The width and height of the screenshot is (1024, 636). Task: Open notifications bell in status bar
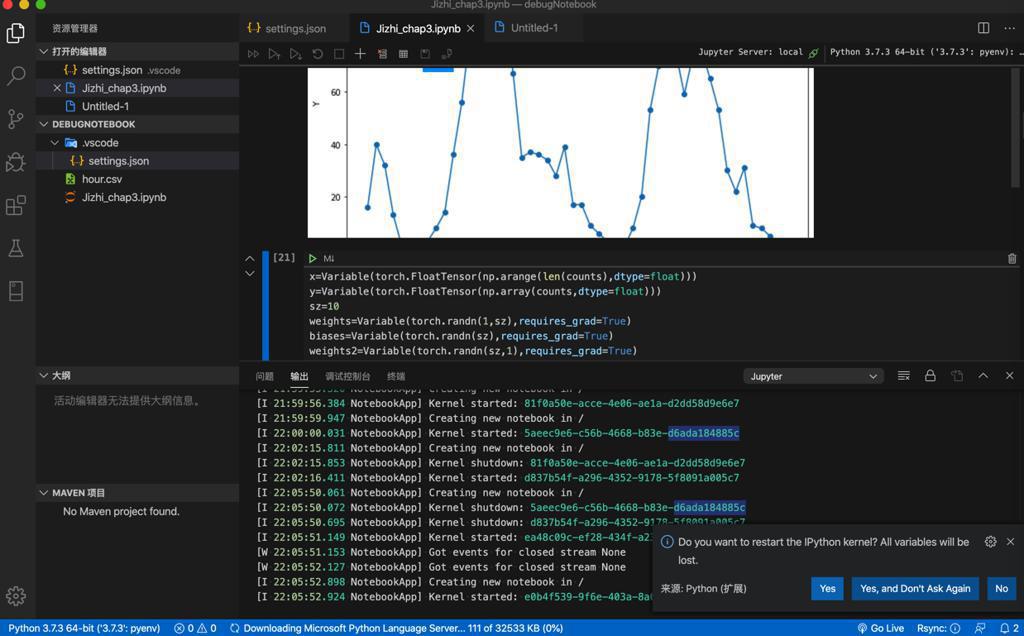click(x=1008, y=628)
